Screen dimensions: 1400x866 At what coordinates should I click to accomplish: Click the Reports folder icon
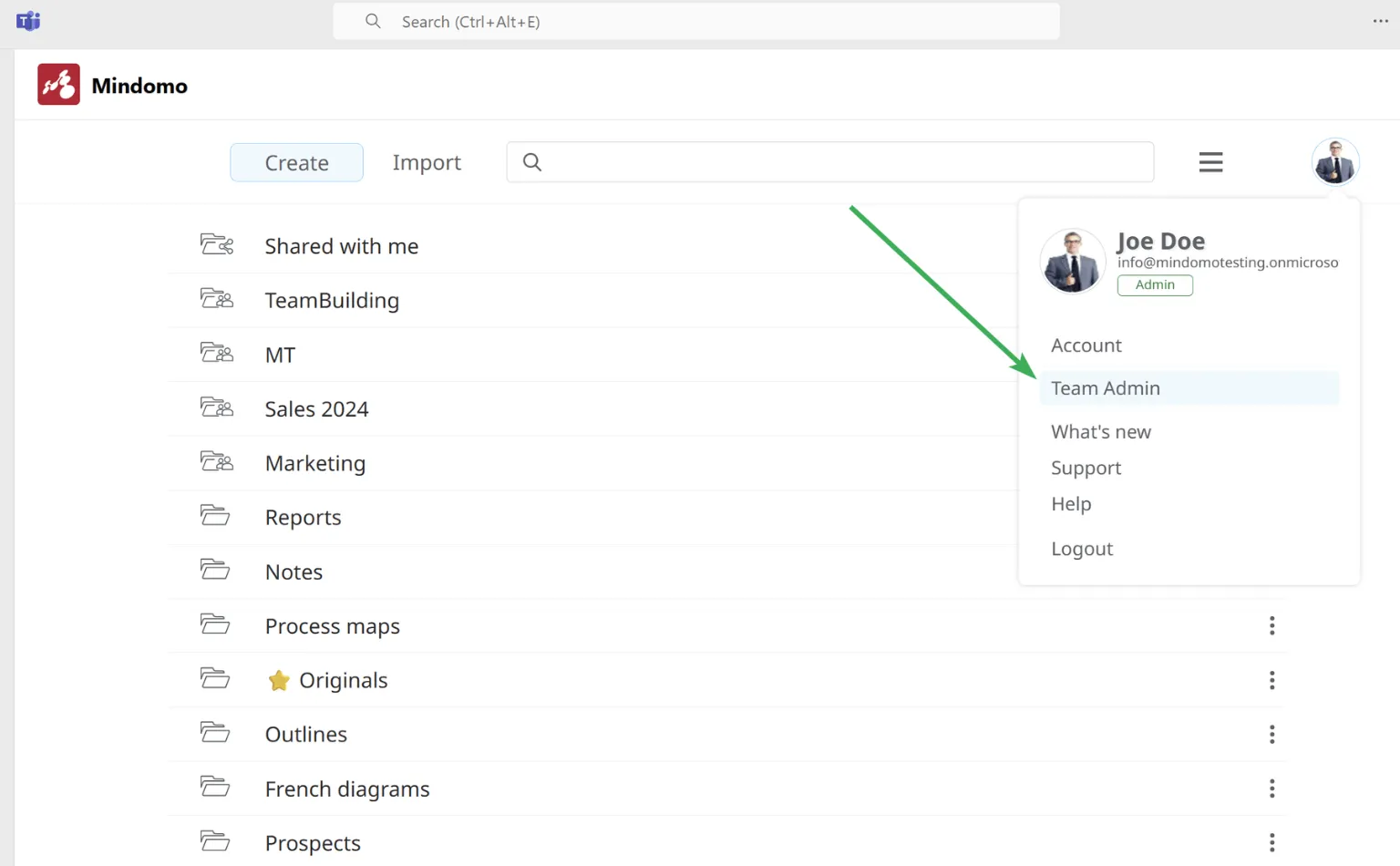[215, 516]
